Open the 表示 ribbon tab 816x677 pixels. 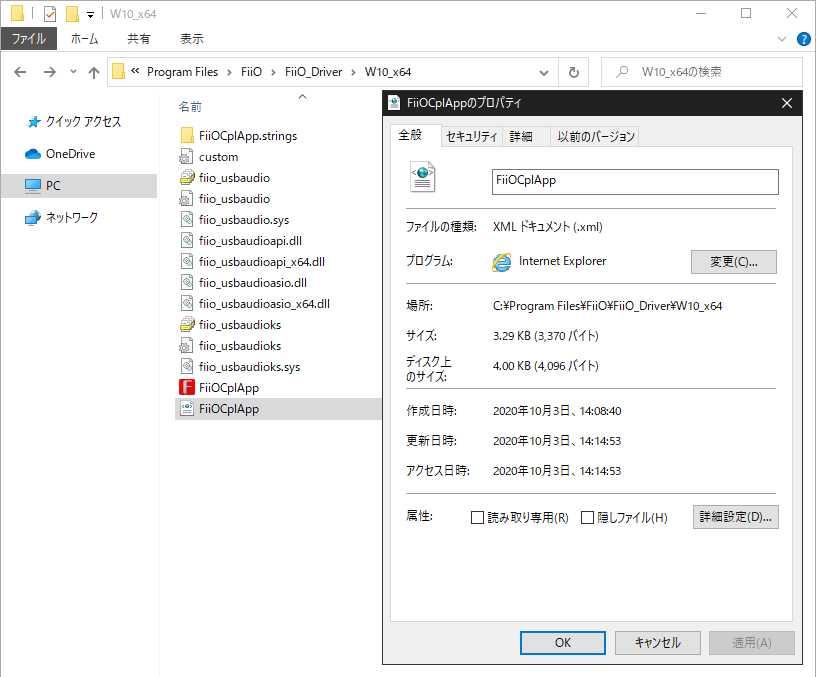click(192, 39)
